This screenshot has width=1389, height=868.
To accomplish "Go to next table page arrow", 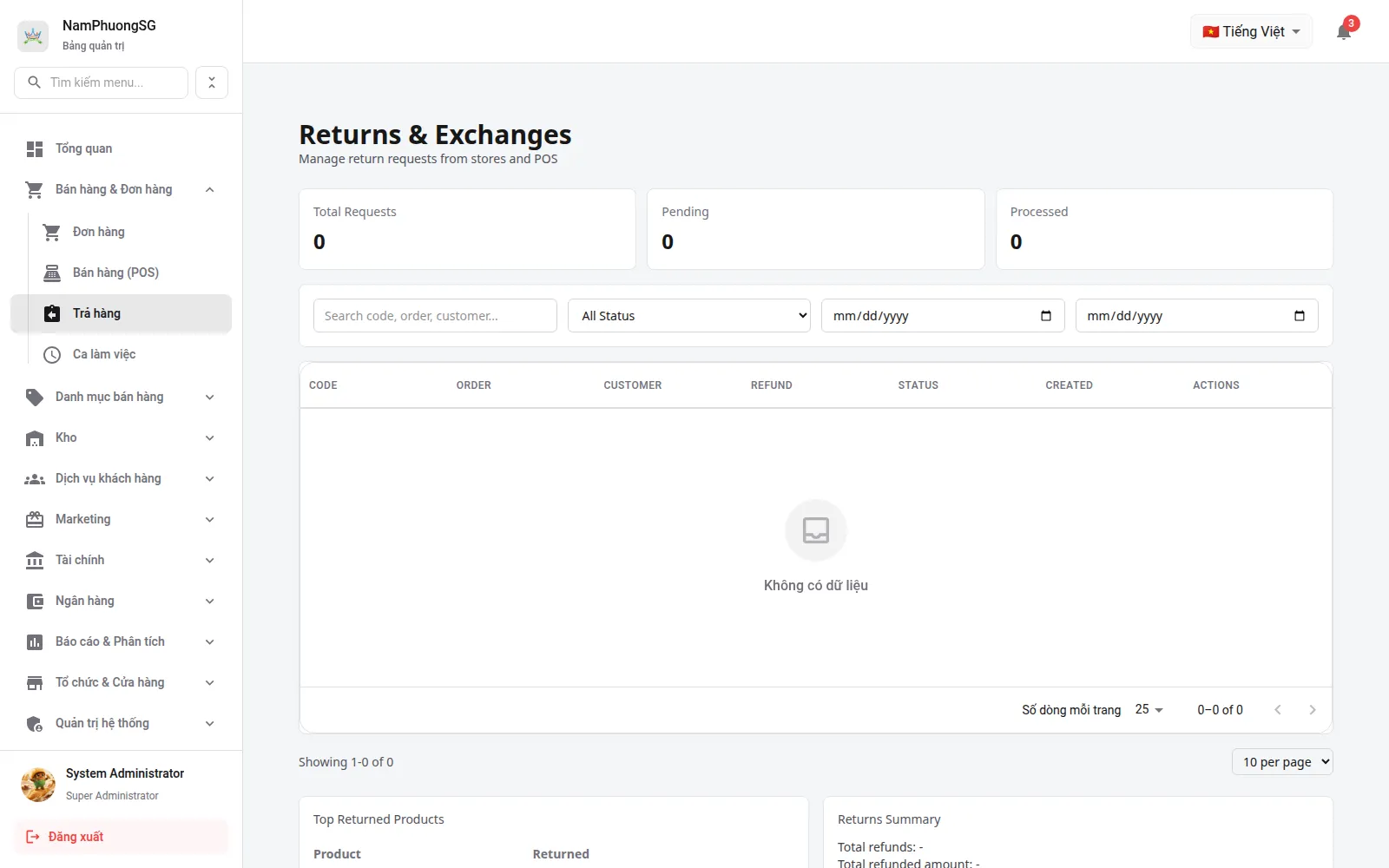I will [x=1313, y=710].
